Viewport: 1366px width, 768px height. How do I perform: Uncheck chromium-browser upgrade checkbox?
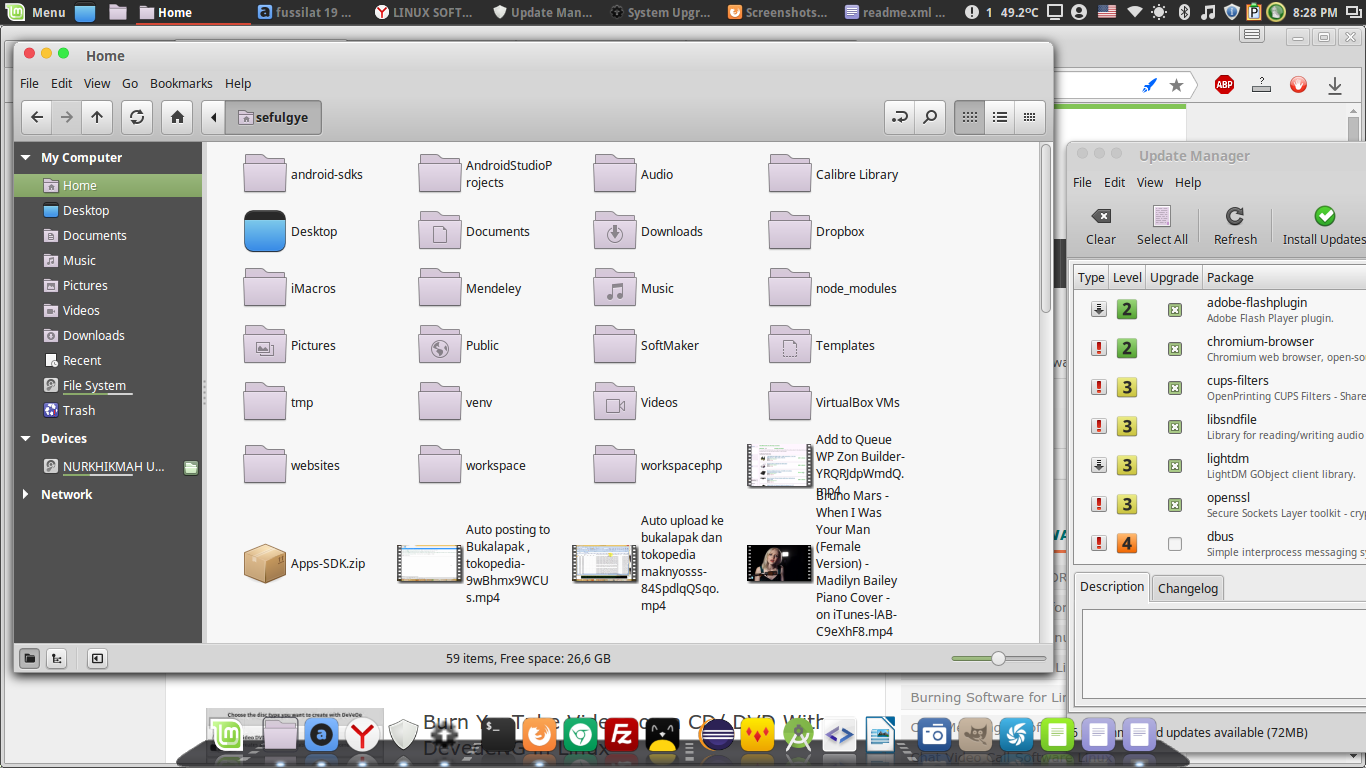pyautogui.click(x=1175, y=349)
